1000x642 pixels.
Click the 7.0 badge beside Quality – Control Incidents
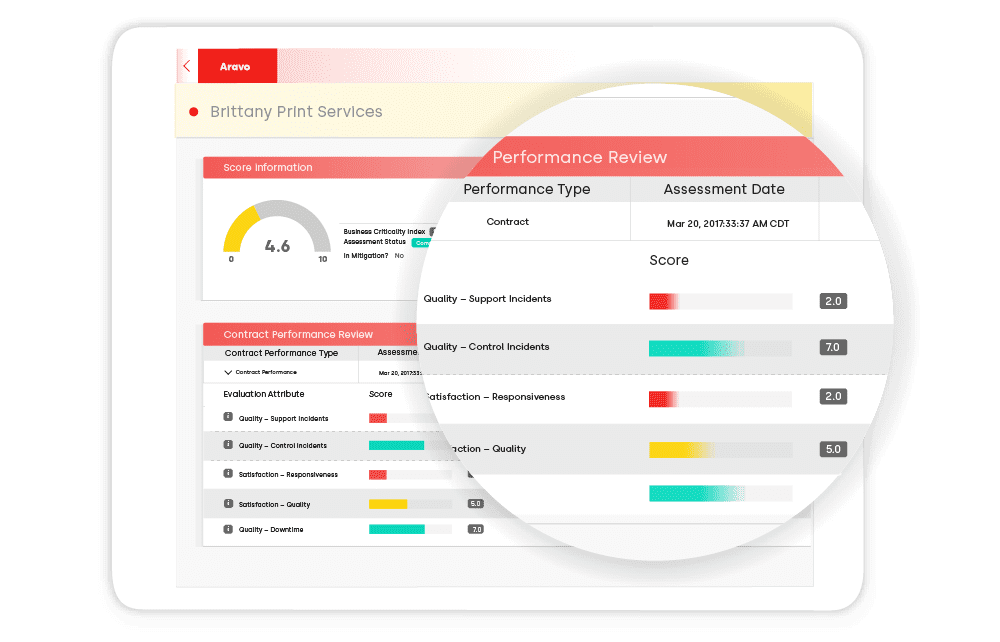(x=833, y=347)
